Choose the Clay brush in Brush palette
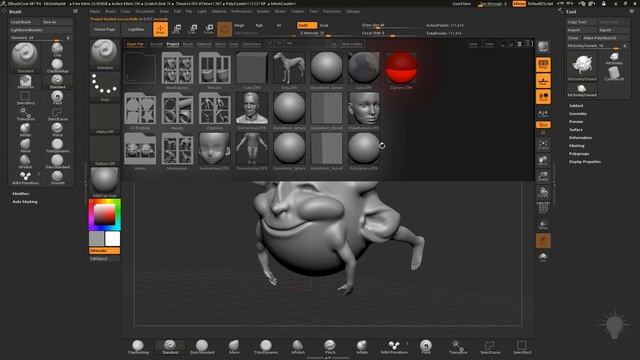Viewport: 640px width, 360px height. (57, 49)
